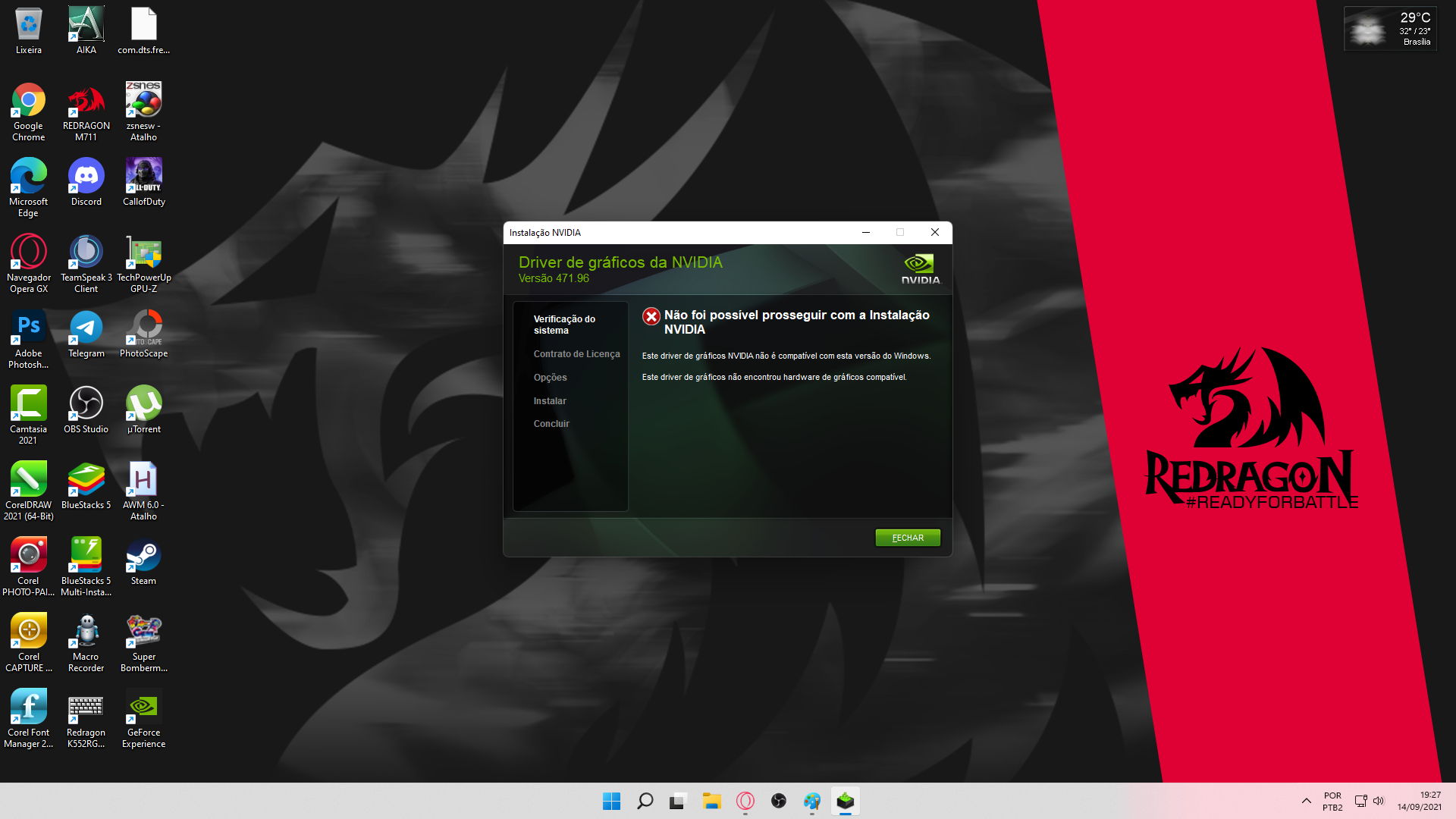Image resolution: width=1456 pixels, height=819 pixels.
Task: Open OBS Studio from taskbar
Action: (x=778, y=801)
